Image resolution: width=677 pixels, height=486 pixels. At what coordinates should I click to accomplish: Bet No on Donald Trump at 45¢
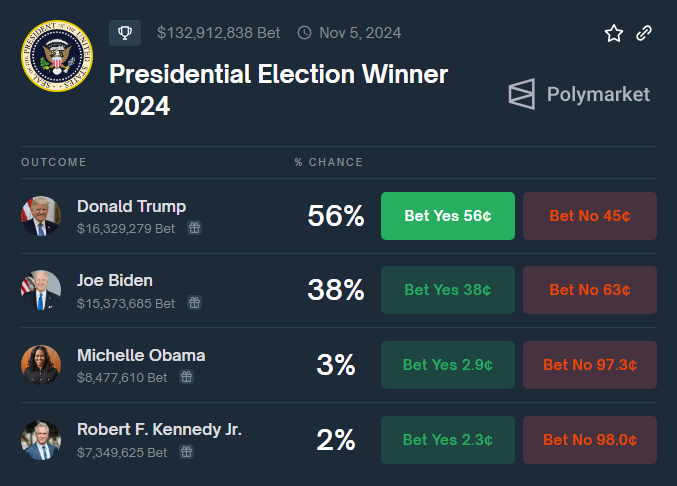click(x=590, y=216)
